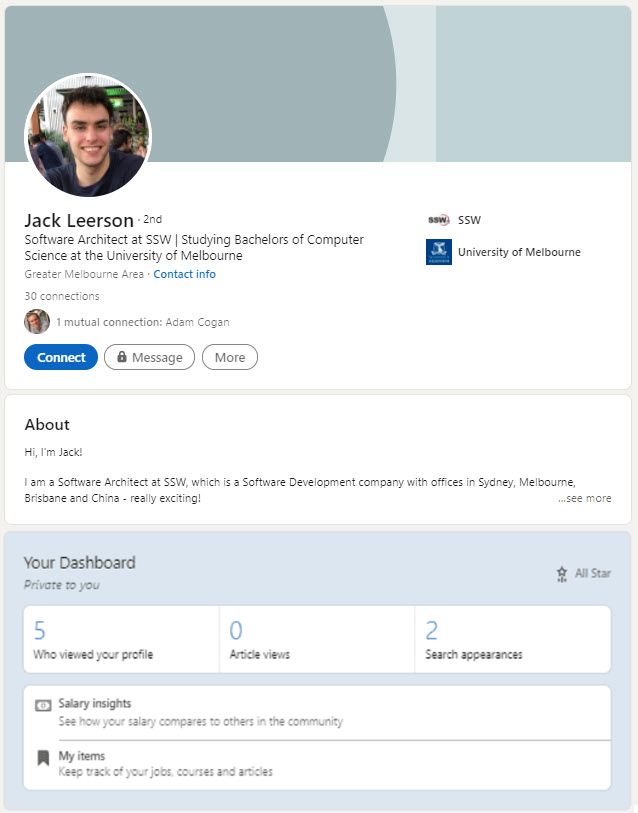Click the Salary insights money icon

(43, 705)
